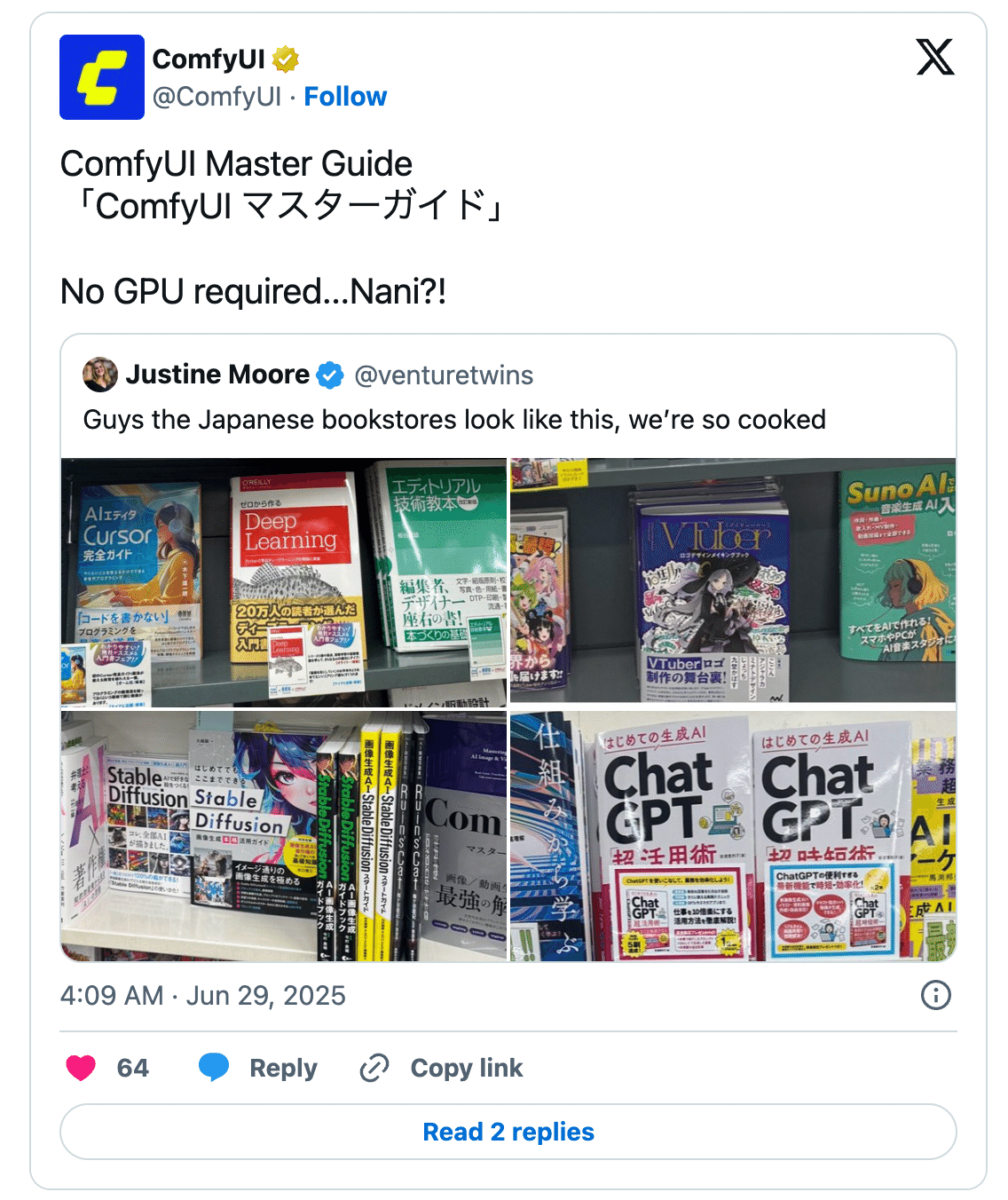Open the ChatGPT books photo
The image size is (1008, 1200).
[x=733, y=835]
